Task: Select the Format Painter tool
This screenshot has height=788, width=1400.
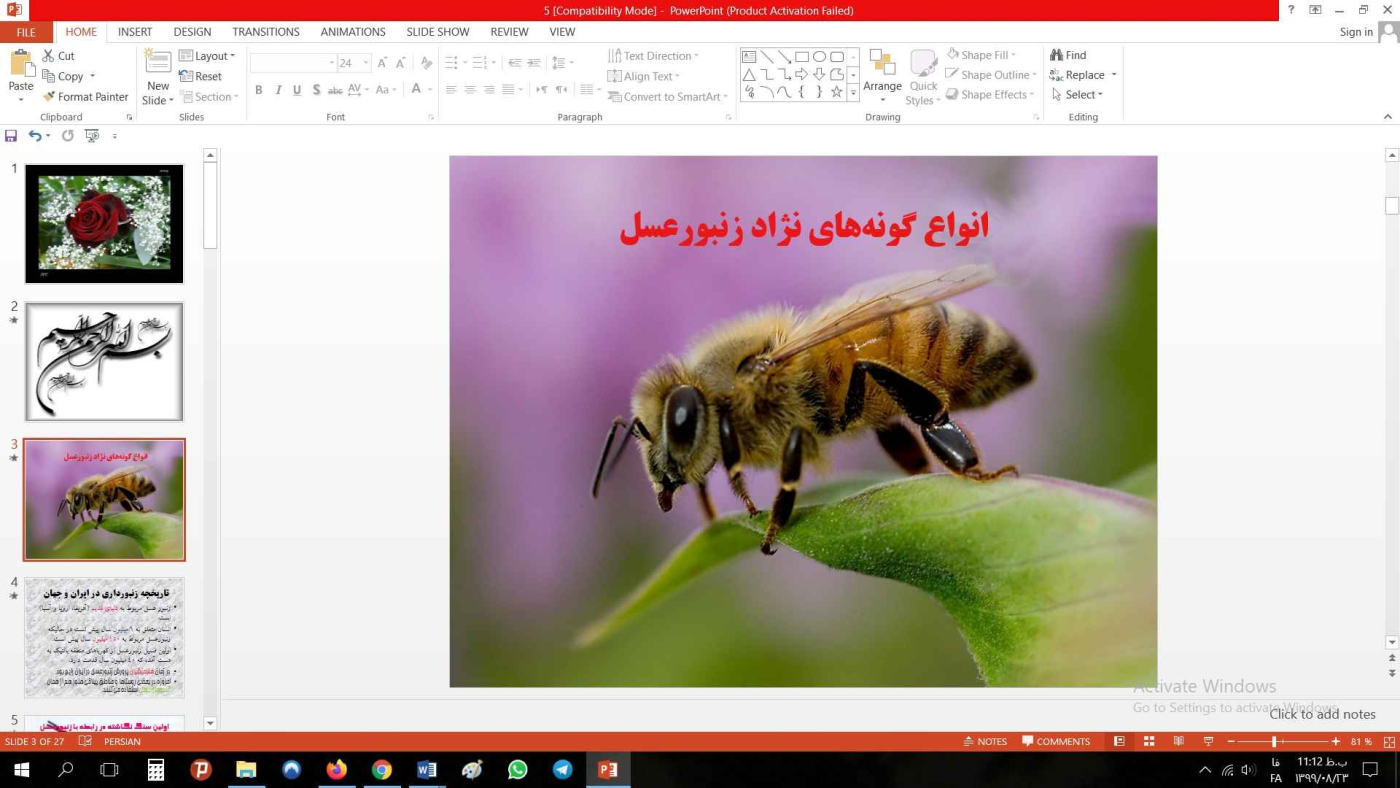Action: pos(85,97)
